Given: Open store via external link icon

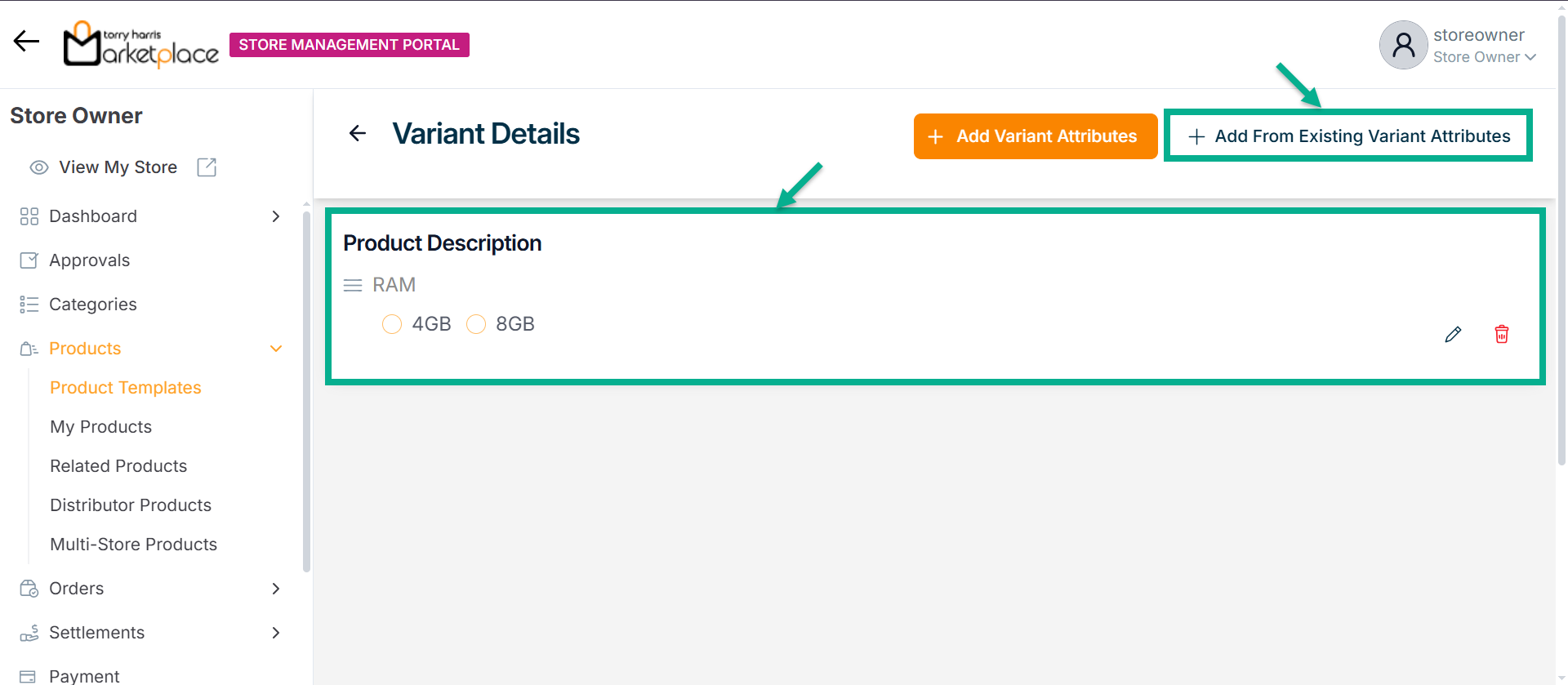Looking at the screenshot, I should 207,167.
